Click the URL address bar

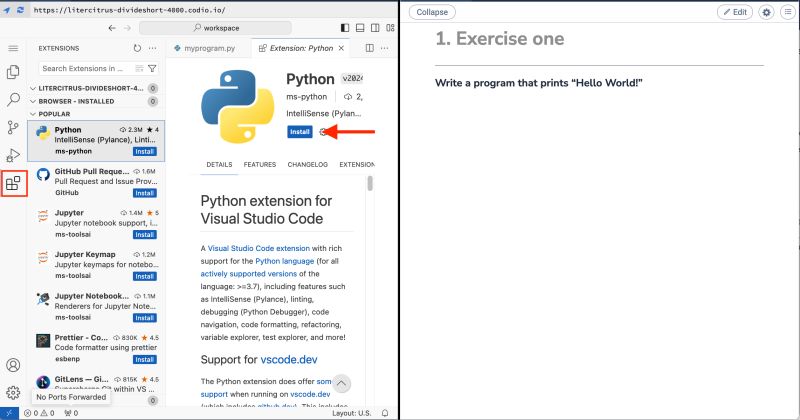129,10
